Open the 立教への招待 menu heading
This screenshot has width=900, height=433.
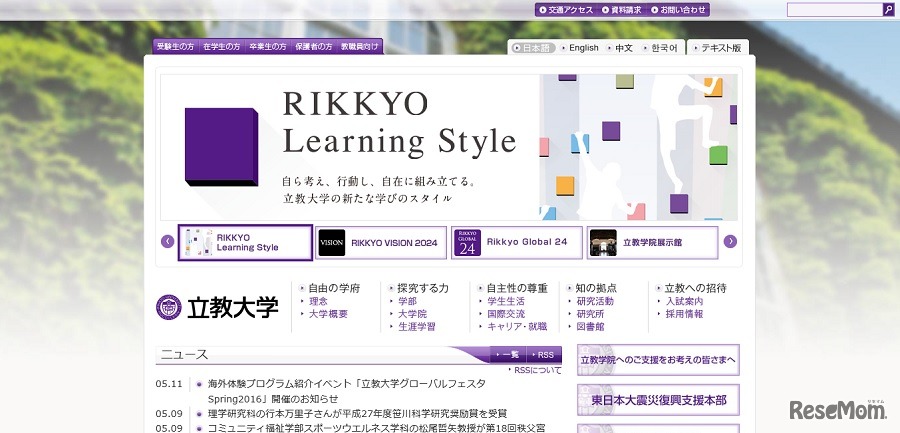click(x=695, y=288)
